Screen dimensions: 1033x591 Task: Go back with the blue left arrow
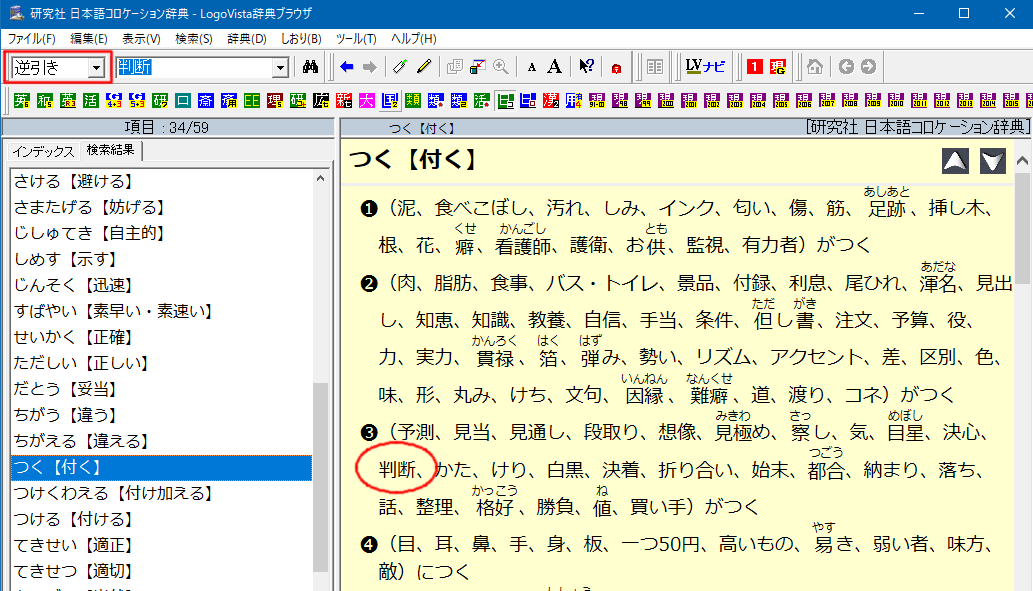point(347,67)
